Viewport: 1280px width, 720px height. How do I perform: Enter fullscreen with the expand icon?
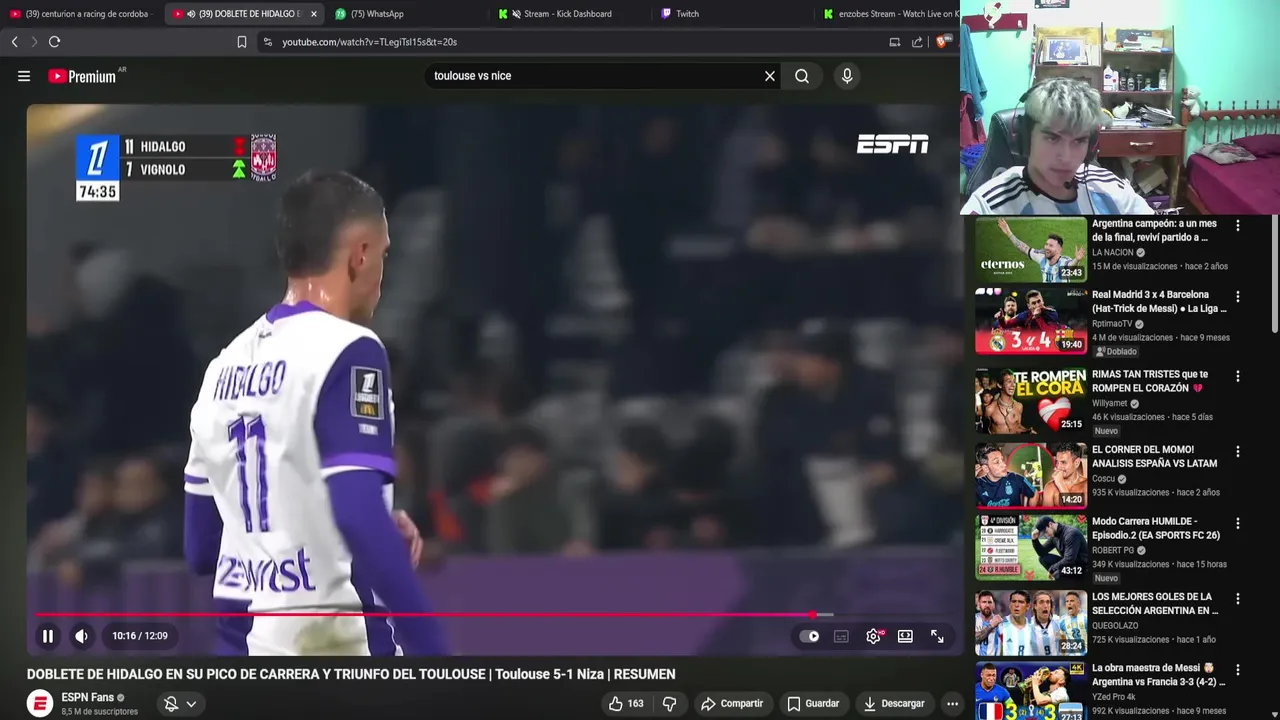(937, 636)
